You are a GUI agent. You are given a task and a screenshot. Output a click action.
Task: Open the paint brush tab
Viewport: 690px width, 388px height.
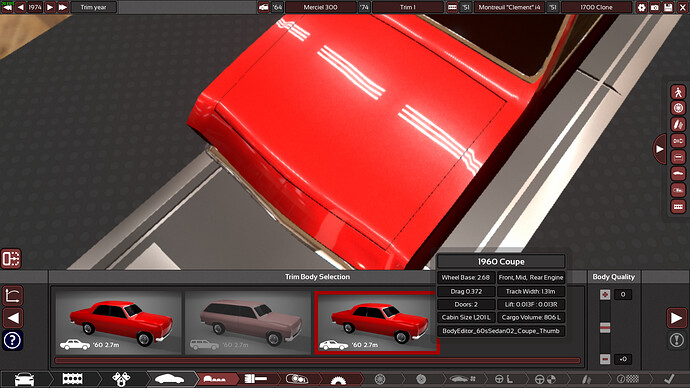tap(256, 379)
